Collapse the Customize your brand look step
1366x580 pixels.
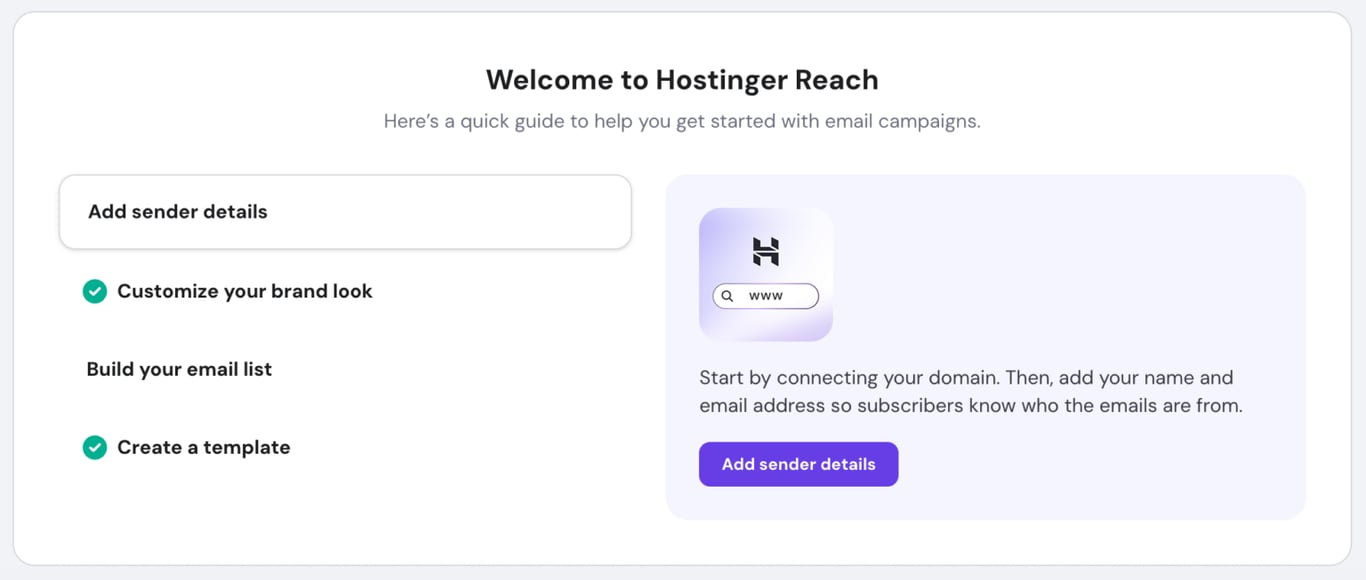click(x=244, y=291)
